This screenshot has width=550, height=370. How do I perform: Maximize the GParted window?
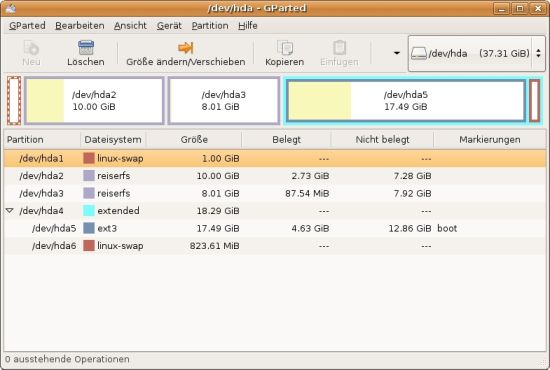[x=520, y=8]
